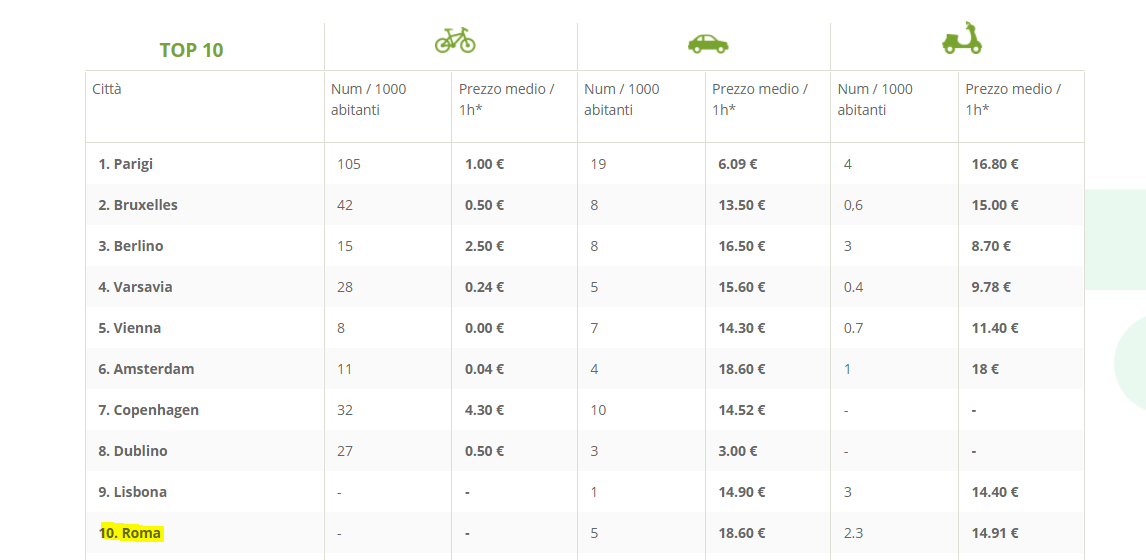Click the 4. Varsavia row label
Viewport: 1146px width, 560px height.
[x=136, y=287]
